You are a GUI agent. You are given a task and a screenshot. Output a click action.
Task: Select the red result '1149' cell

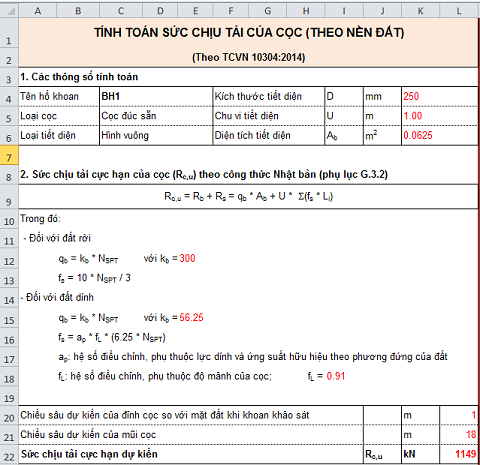(x=459, y=454)
